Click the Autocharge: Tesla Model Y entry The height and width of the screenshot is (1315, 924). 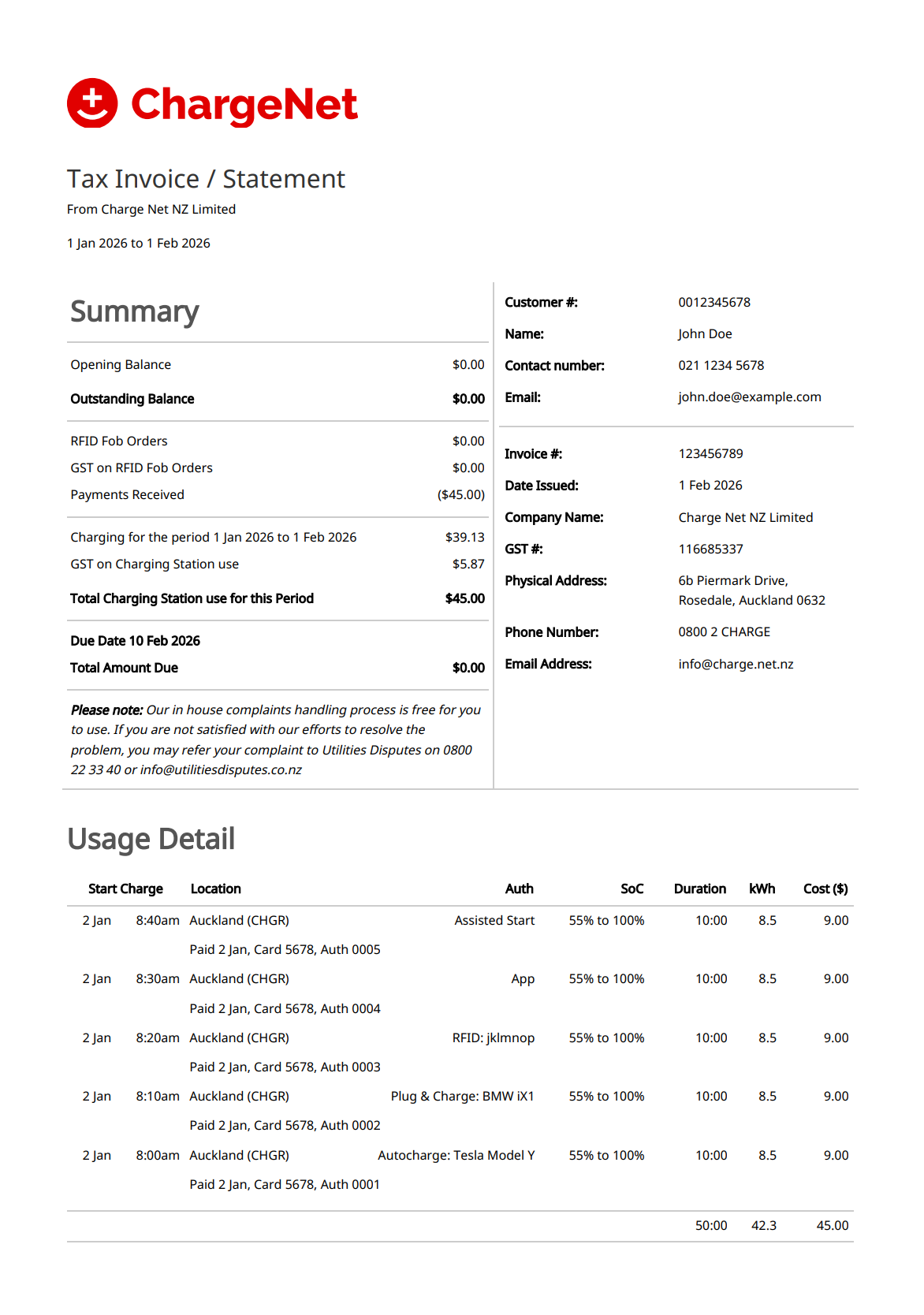(x=456, y=1156)
